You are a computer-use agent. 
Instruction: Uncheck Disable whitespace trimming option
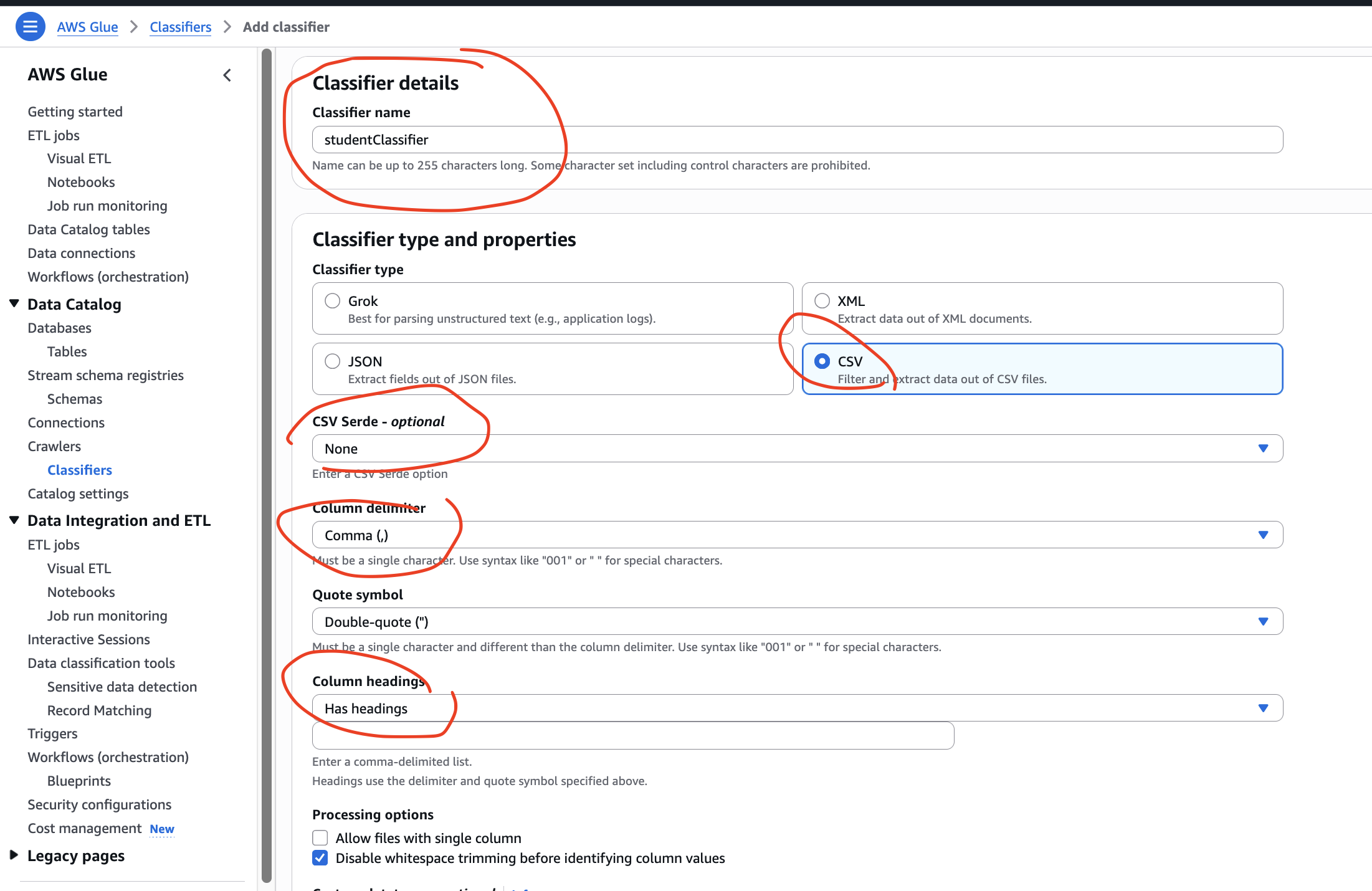tap(320, 858)
